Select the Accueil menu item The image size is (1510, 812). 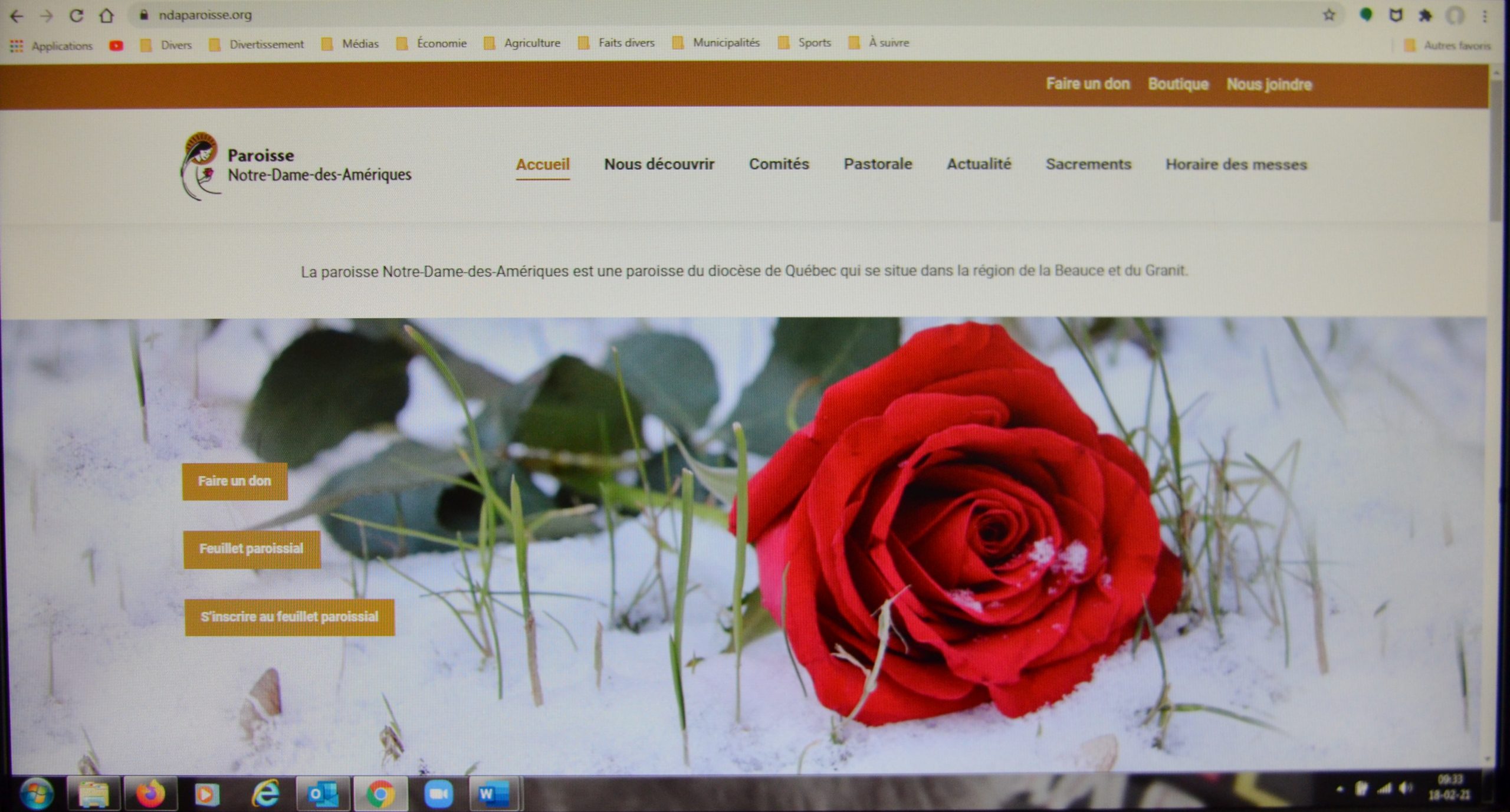(543, 165)
